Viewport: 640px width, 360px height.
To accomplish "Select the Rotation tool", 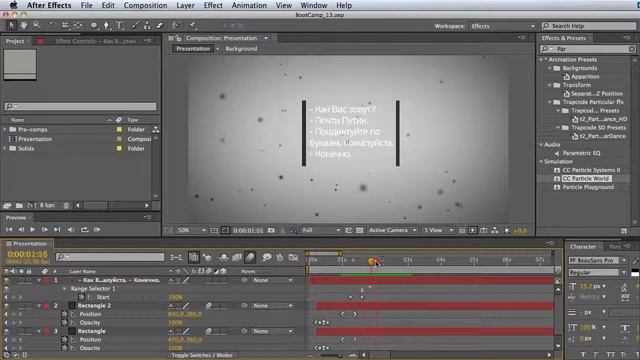I will (x=52, y=25).
